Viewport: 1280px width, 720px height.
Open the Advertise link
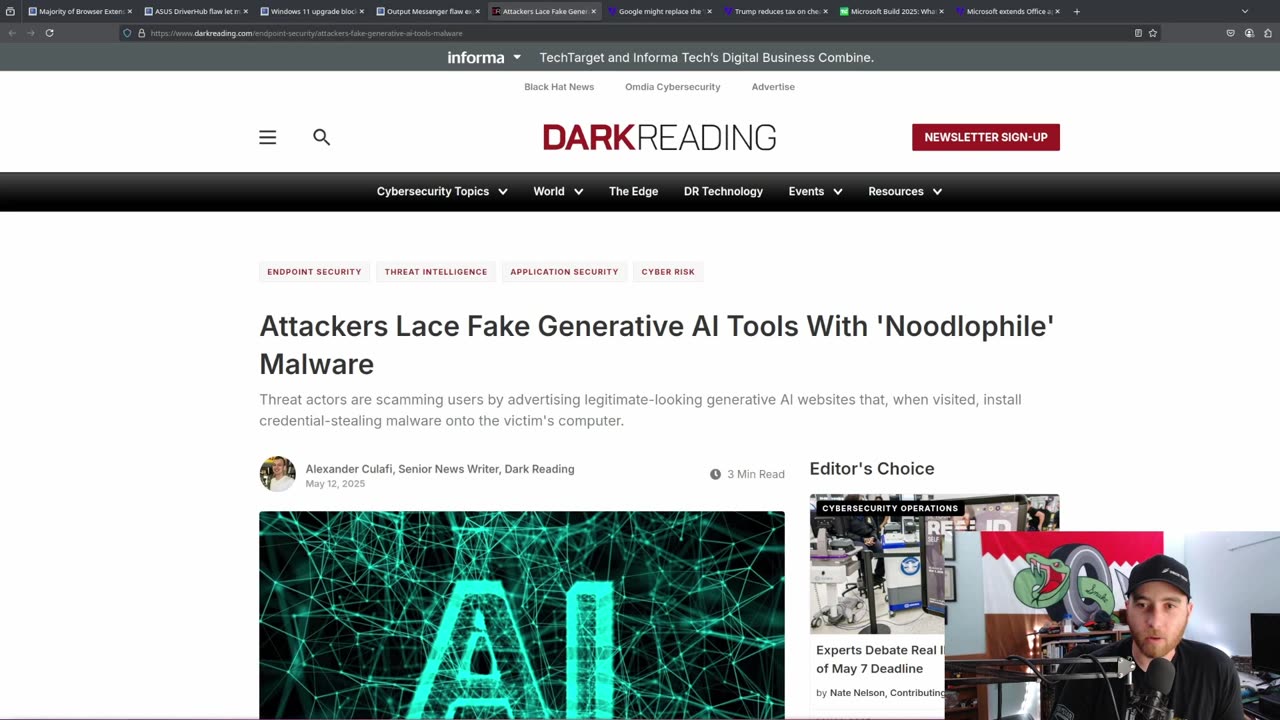pos(773,87)
